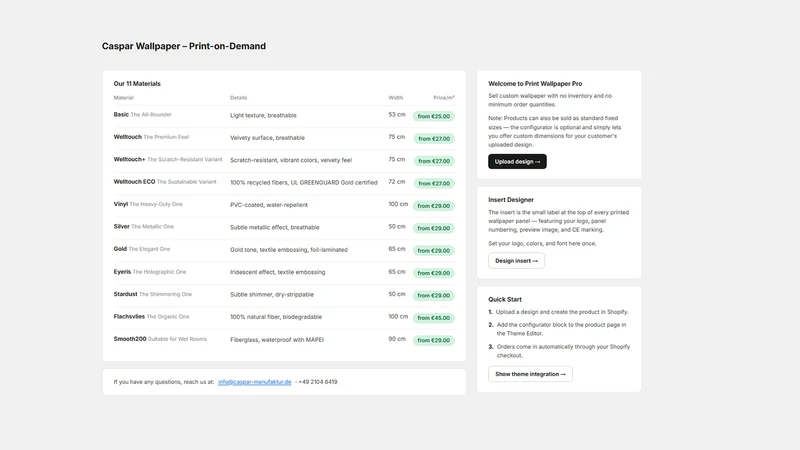Image resolution: width=800 pixels, height=450 pixels.
Task: Click the 72 cm width value
Action: [396, 182]
